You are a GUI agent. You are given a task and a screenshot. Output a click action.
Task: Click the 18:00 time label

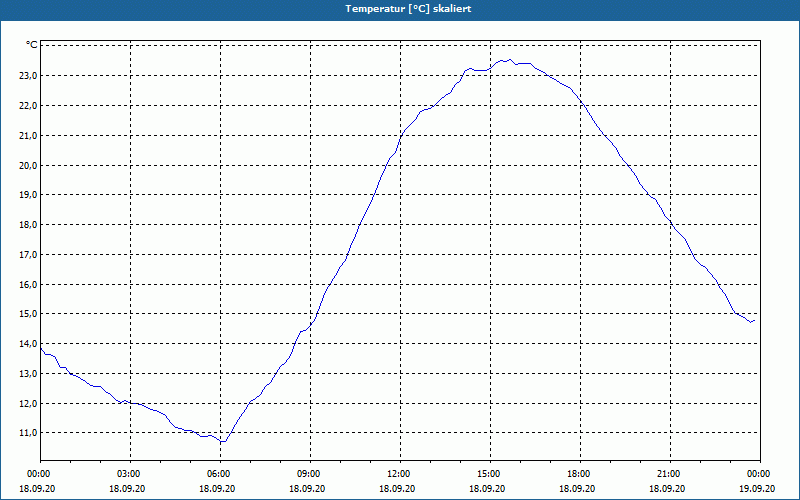click(577, 474)
